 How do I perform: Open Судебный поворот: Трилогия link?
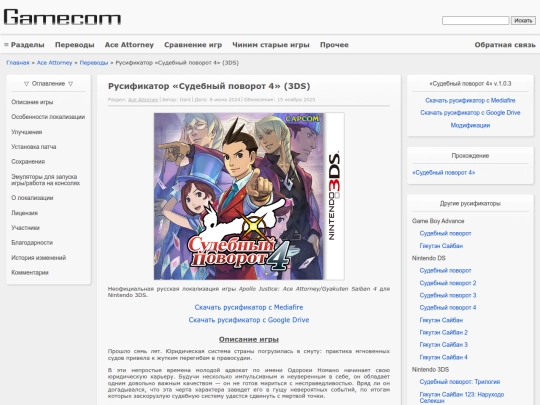click(460, 382)
